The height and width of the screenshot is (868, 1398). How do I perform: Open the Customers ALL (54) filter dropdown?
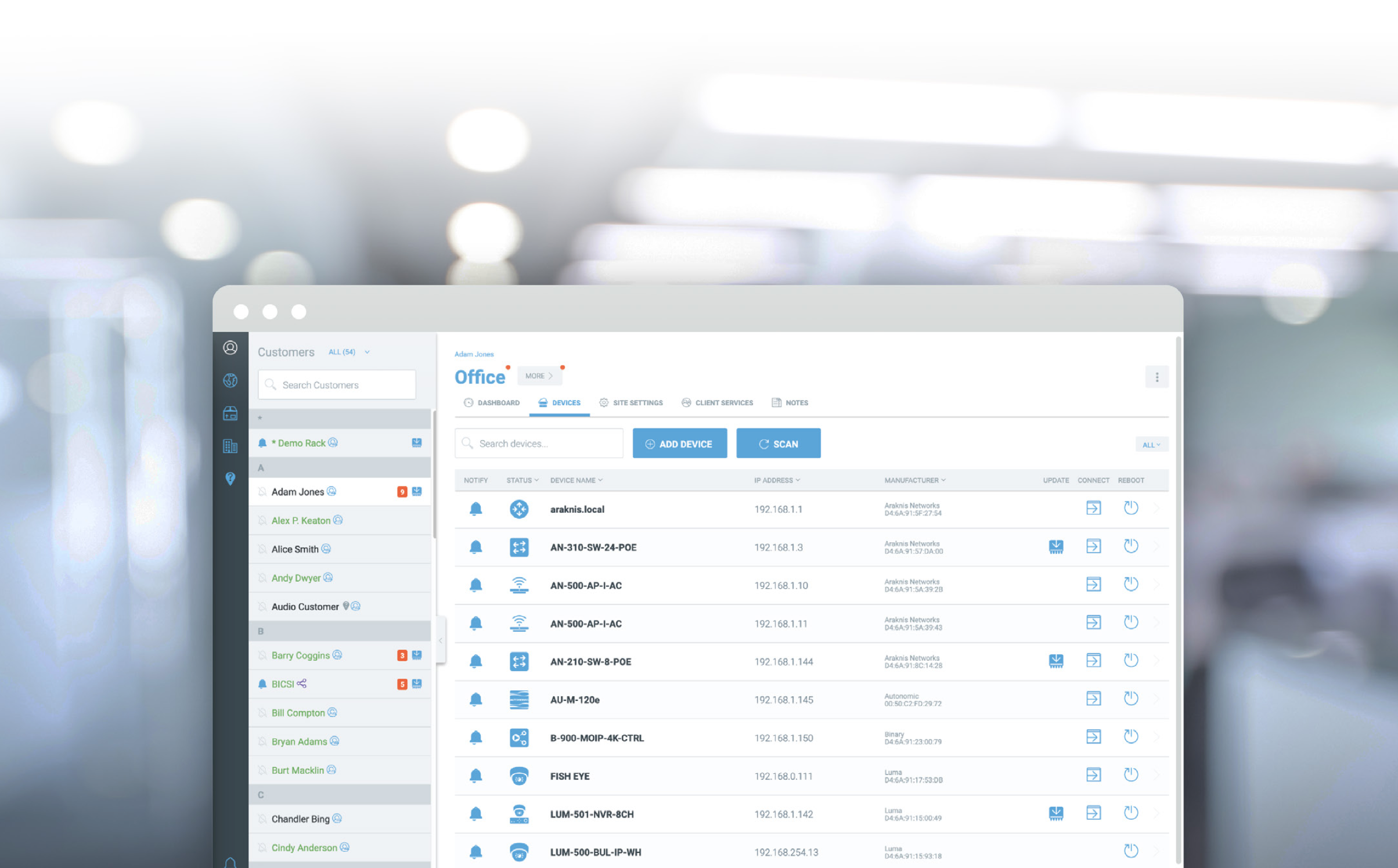coord(349,352)
